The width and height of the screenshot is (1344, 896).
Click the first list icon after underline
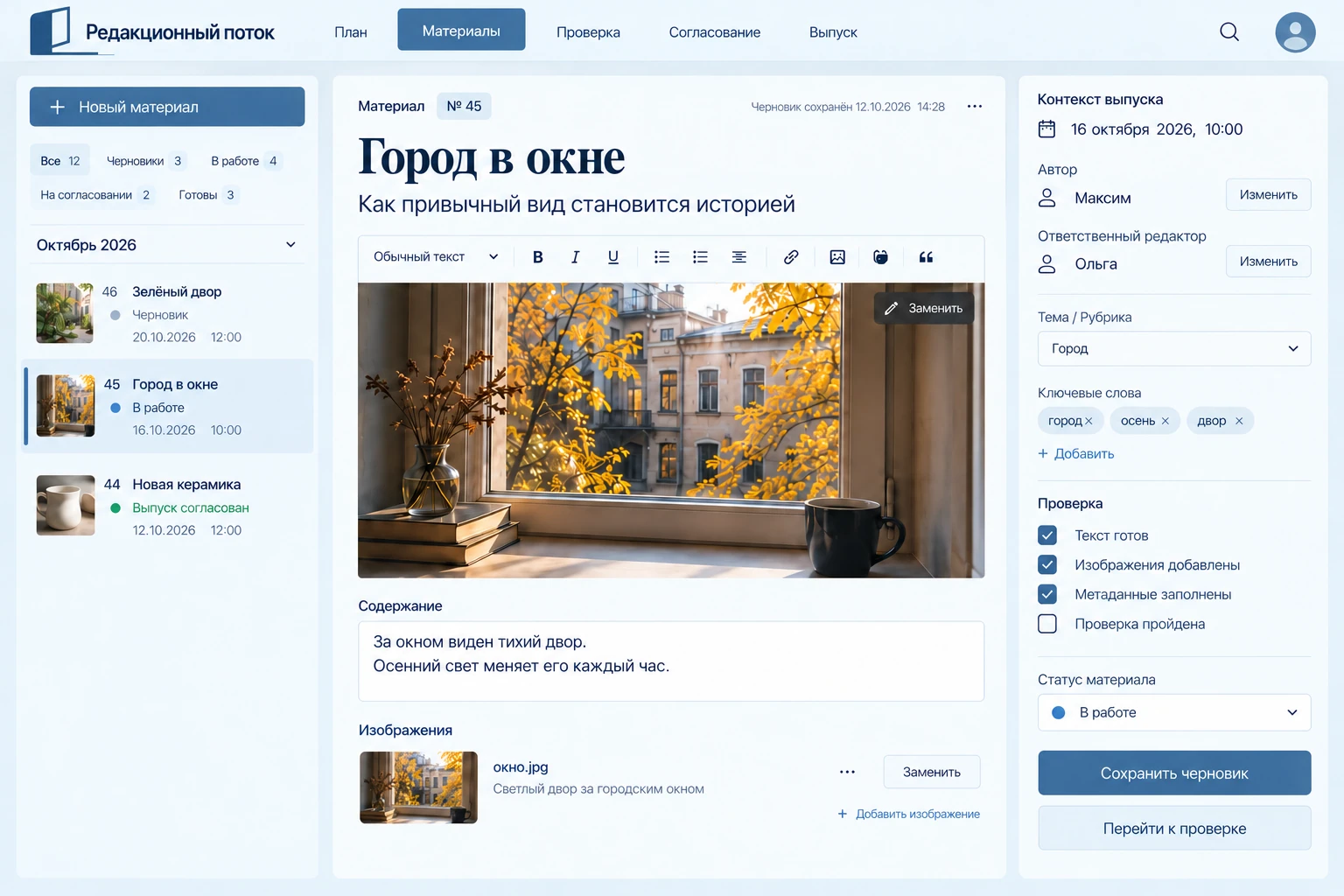[661, 256]
